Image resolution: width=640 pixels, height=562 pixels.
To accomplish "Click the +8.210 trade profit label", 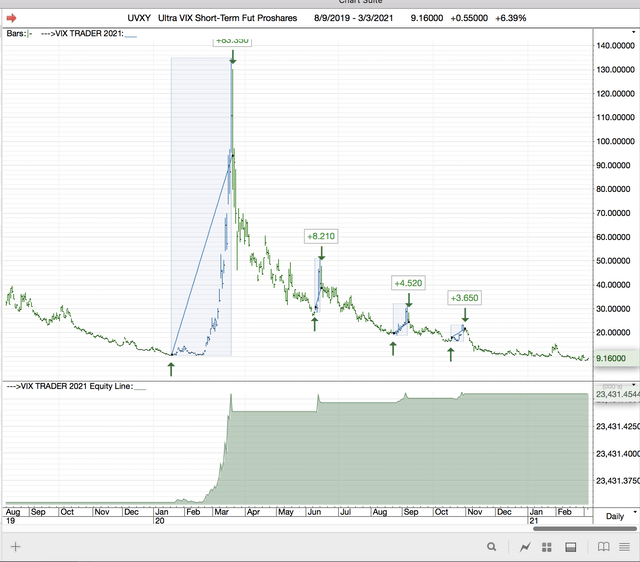I will (x=321, y=236).
